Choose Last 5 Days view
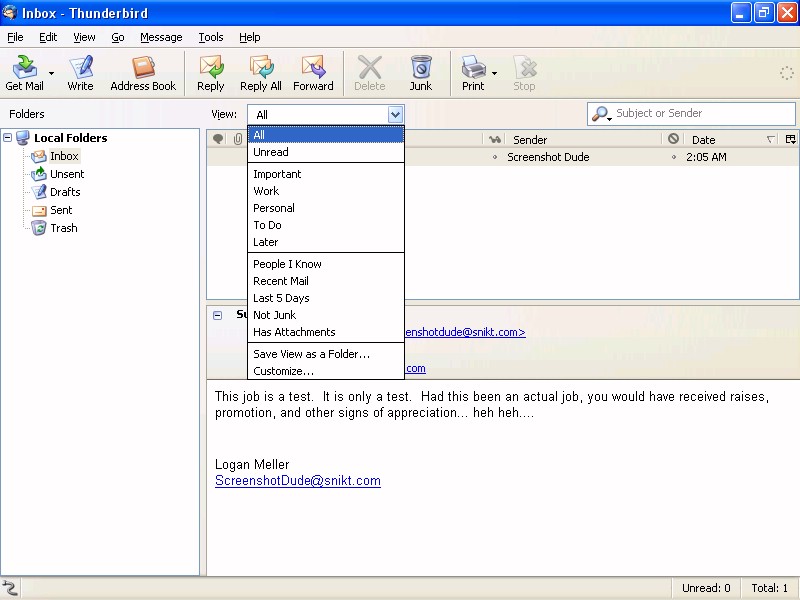The height and width of the screenshot is (600, 800). point(326,298)
